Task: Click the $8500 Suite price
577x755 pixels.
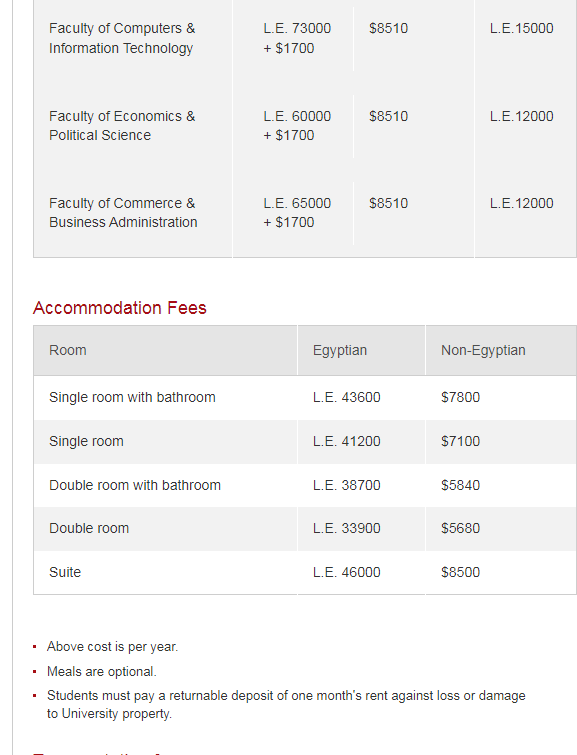Action: tap(460, 572)
